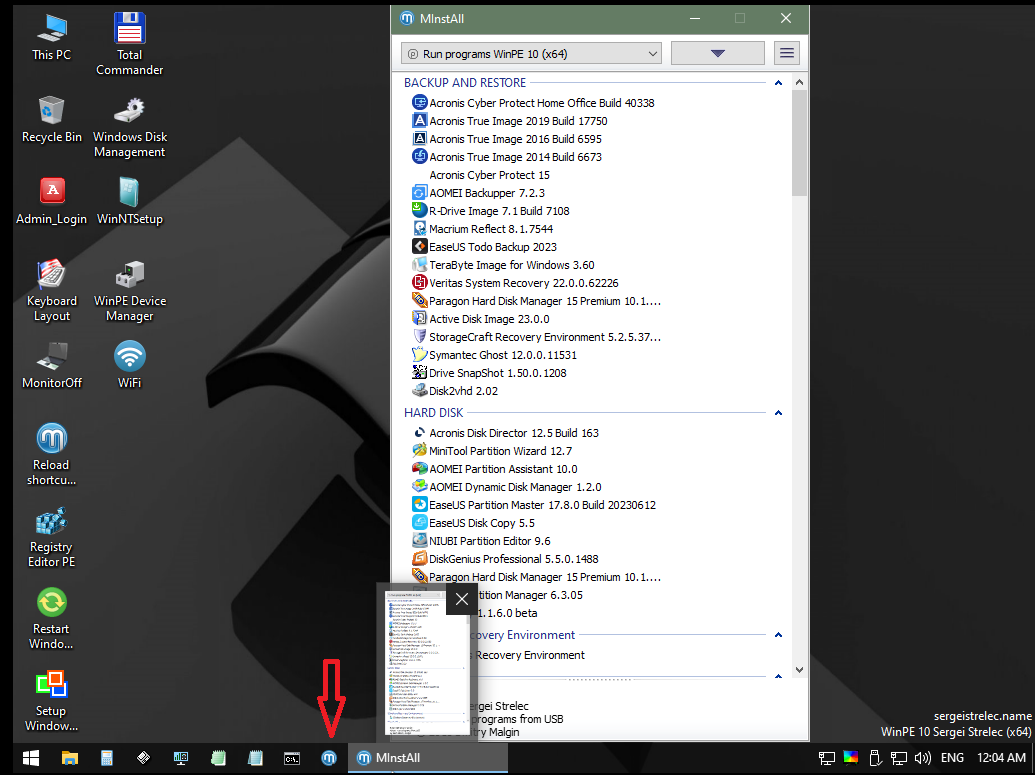The width and height of the screenshot is (1035, 775).
Task: Open the Run programs WinPE 10 dropdown
Action: (531, 53)
